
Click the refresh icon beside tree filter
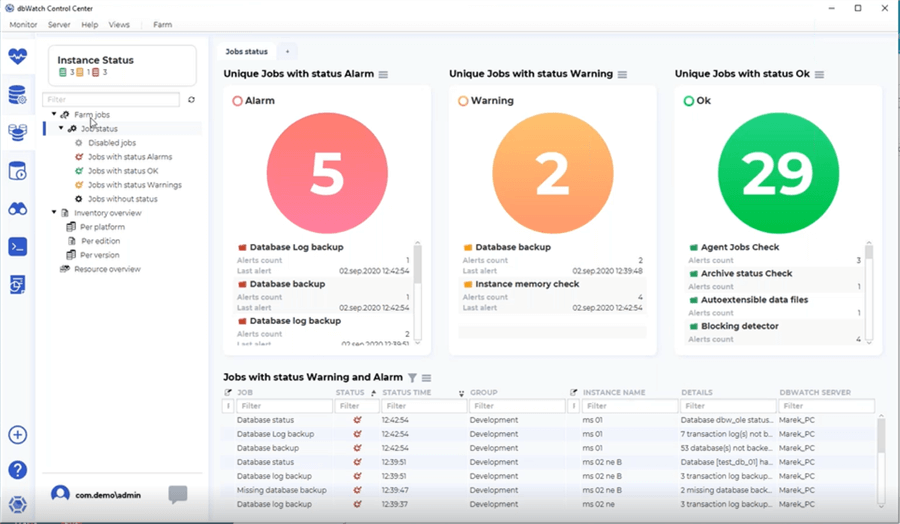click(191, 99)
